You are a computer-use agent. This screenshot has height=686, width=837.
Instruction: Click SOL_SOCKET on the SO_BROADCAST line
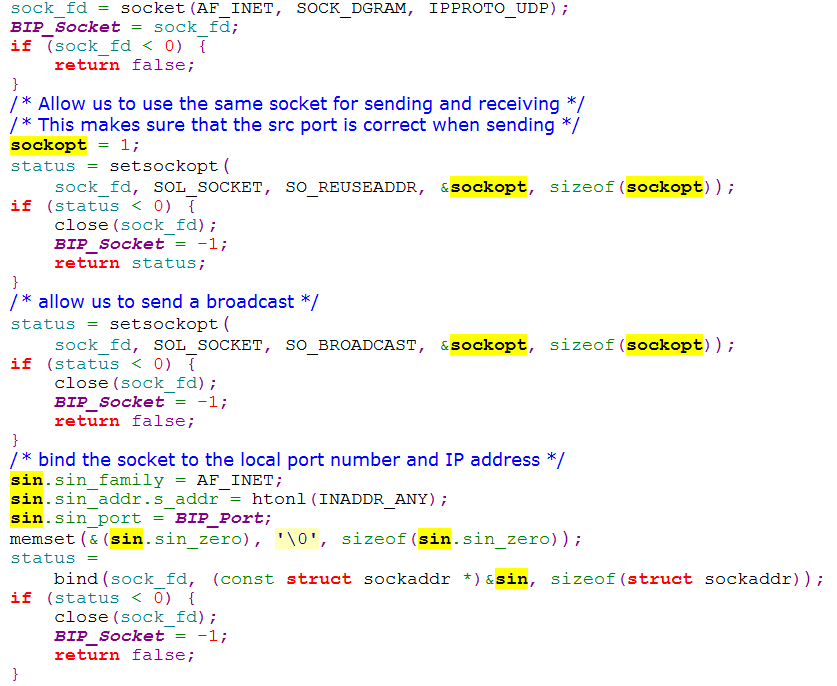(x=208, y=345)
